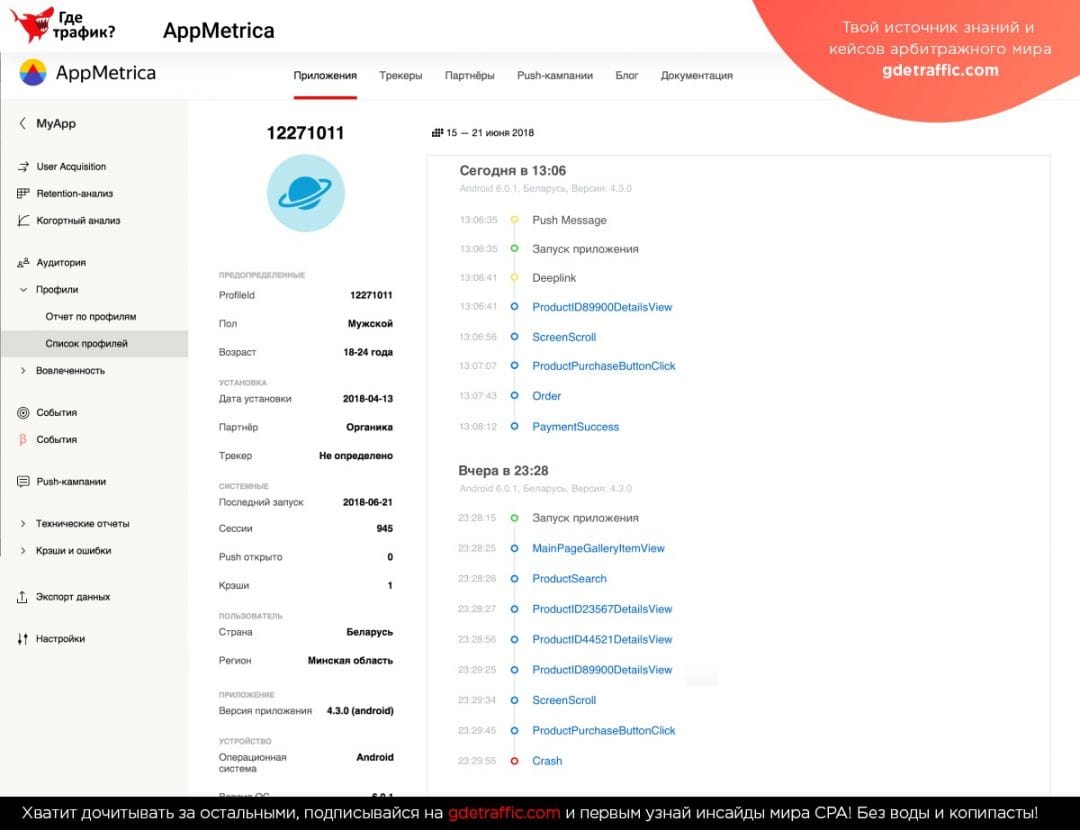Click the Push-кампании message icon

(23, 482)
